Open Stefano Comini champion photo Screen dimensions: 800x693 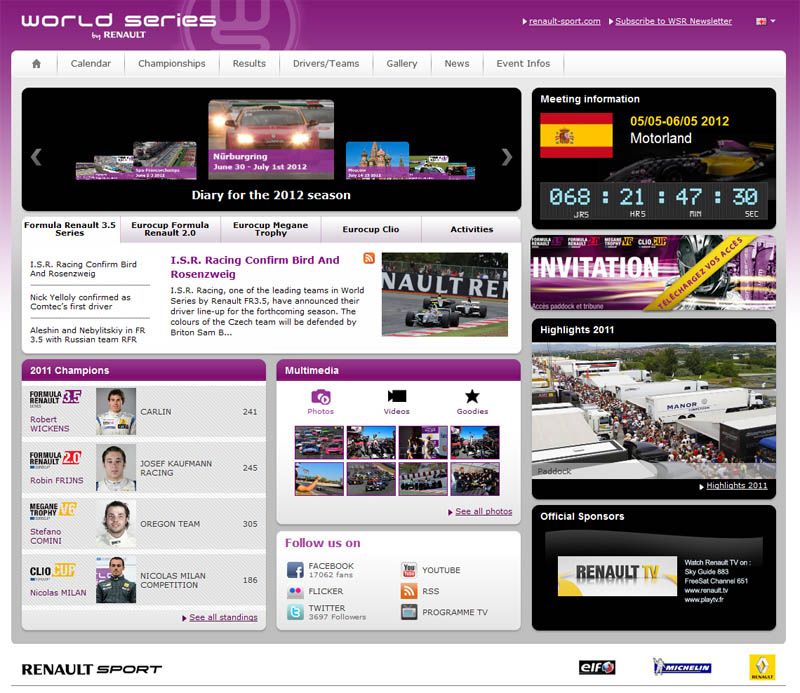[x=116, y=524]
